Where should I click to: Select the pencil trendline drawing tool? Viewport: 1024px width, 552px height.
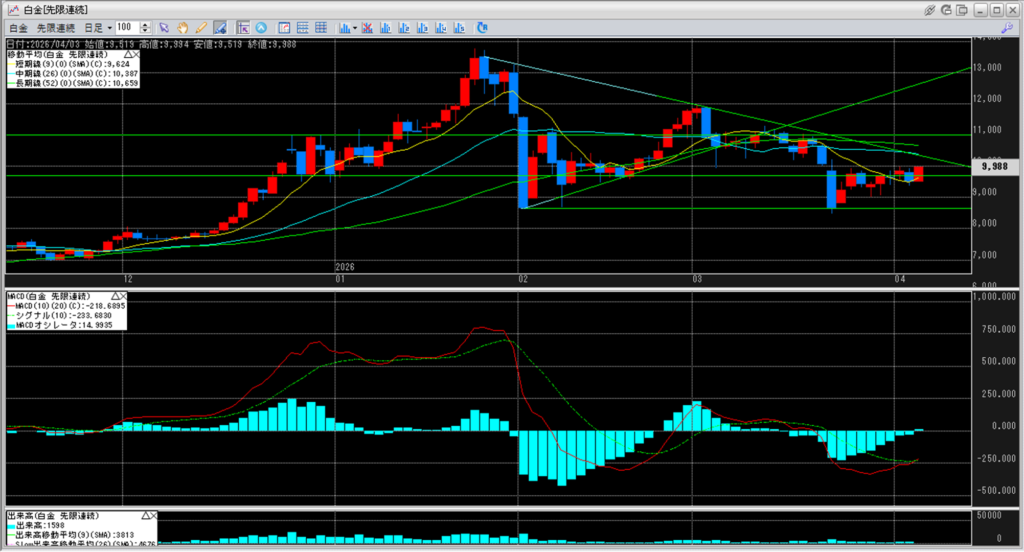point(201,27)
